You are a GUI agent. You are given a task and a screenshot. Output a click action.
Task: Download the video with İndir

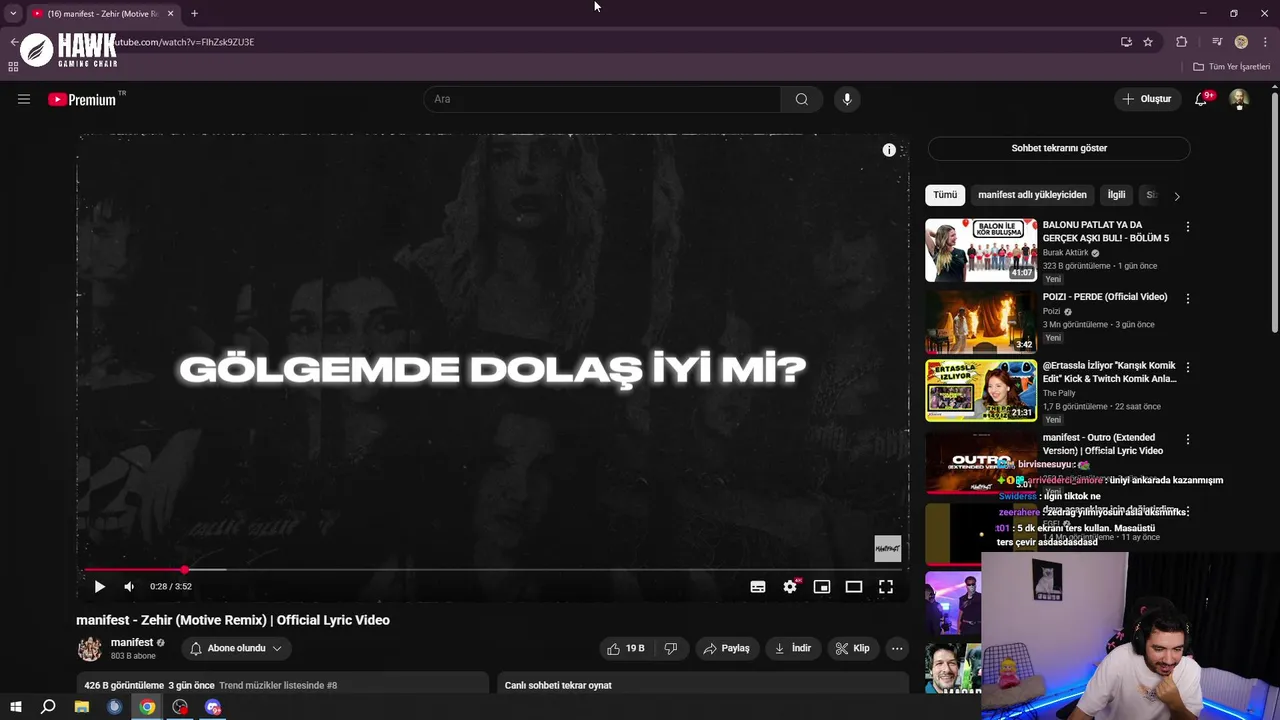(x=793, y=648)
